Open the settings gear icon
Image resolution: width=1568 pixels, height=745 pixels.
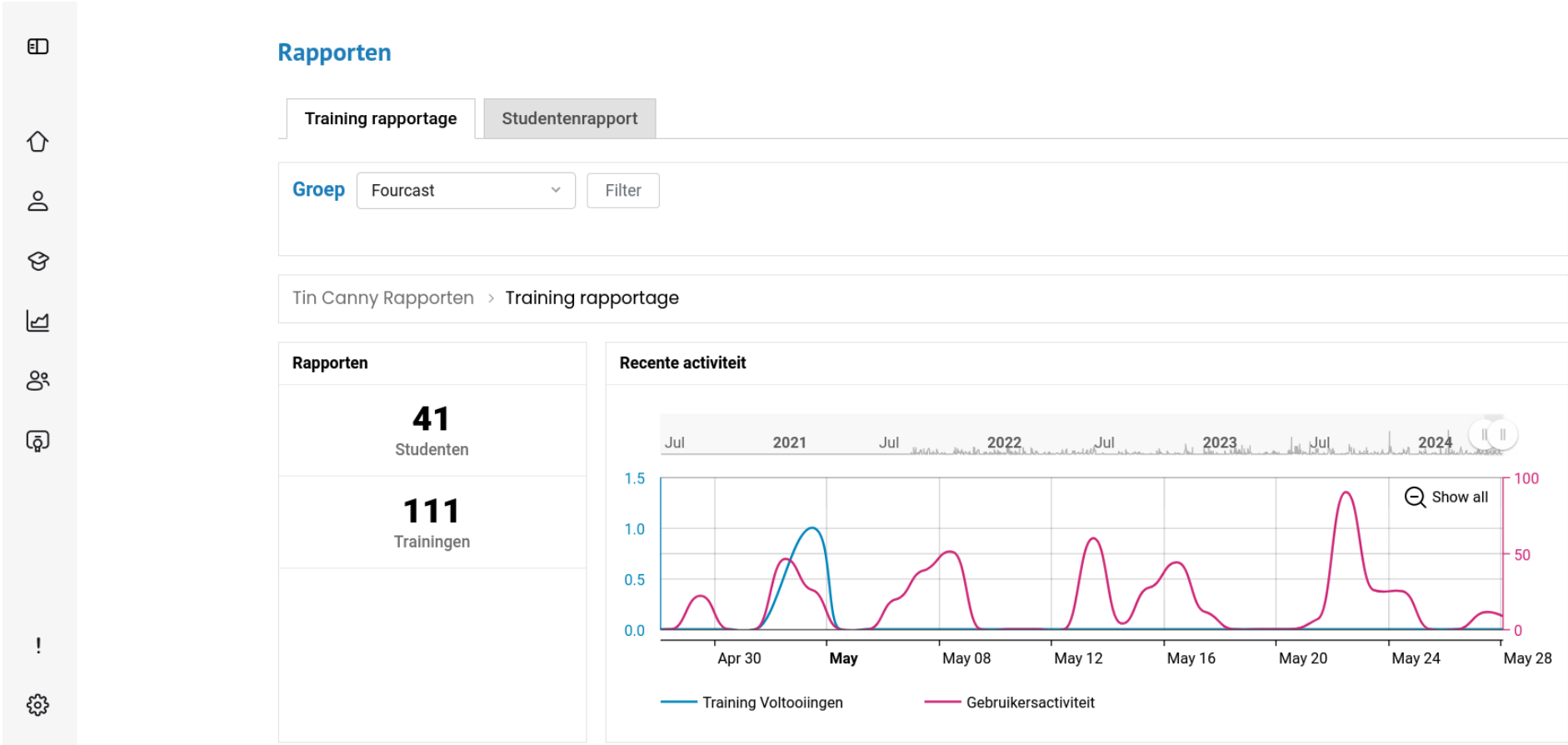pyautogui.click(x=37, y=705)
